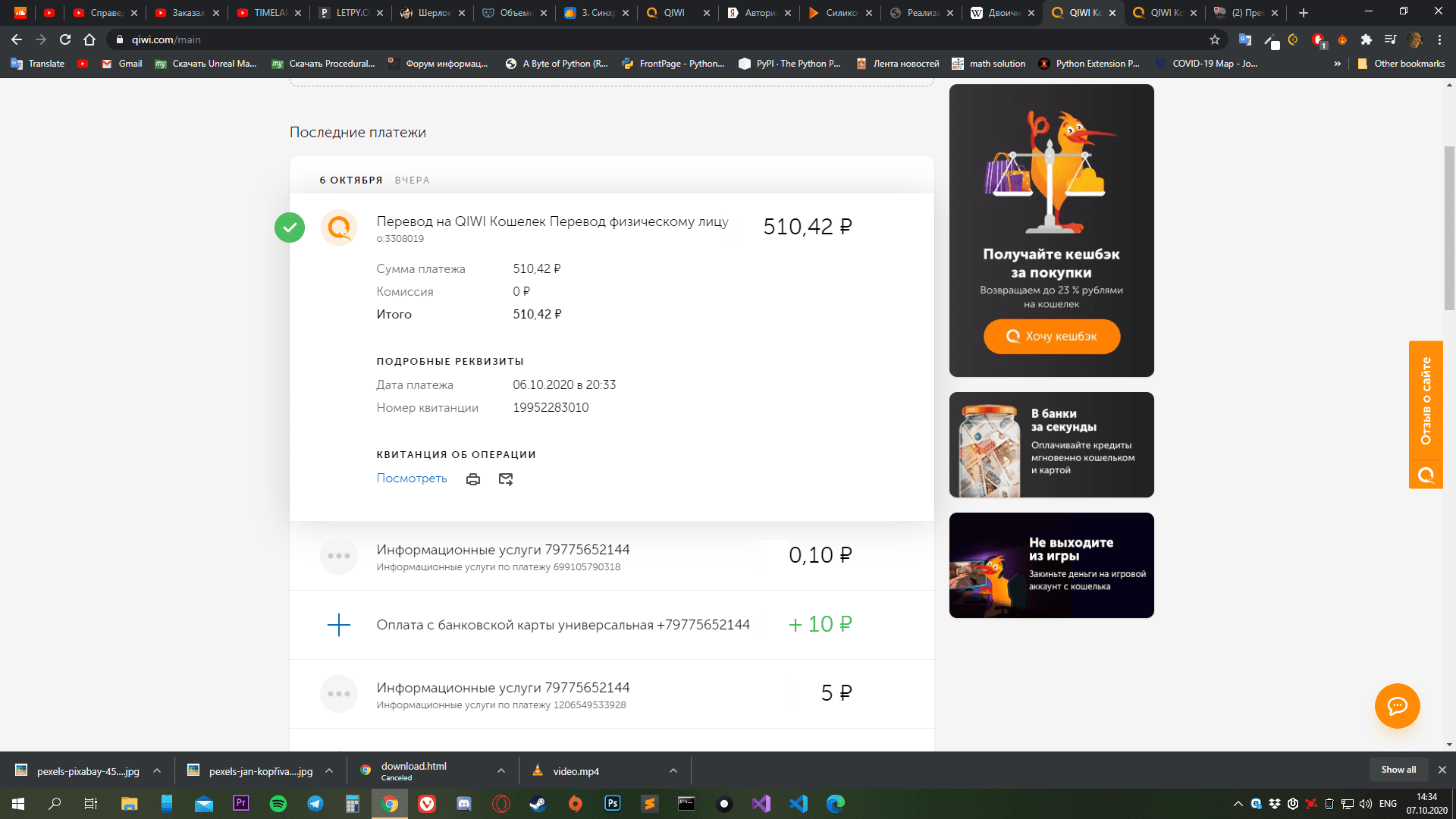Viewport: 1456px width, 819px height.
Task: Switch to the Шерлок browser tab
Action: click(x=433, y=13)
